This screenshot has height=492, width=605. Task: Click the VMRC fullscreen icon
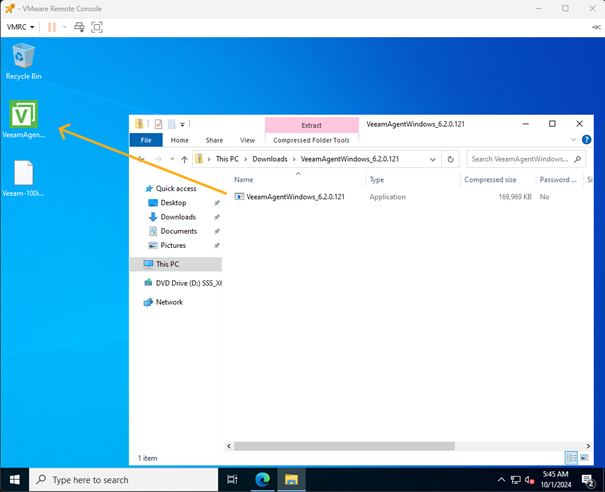[97, 26]
